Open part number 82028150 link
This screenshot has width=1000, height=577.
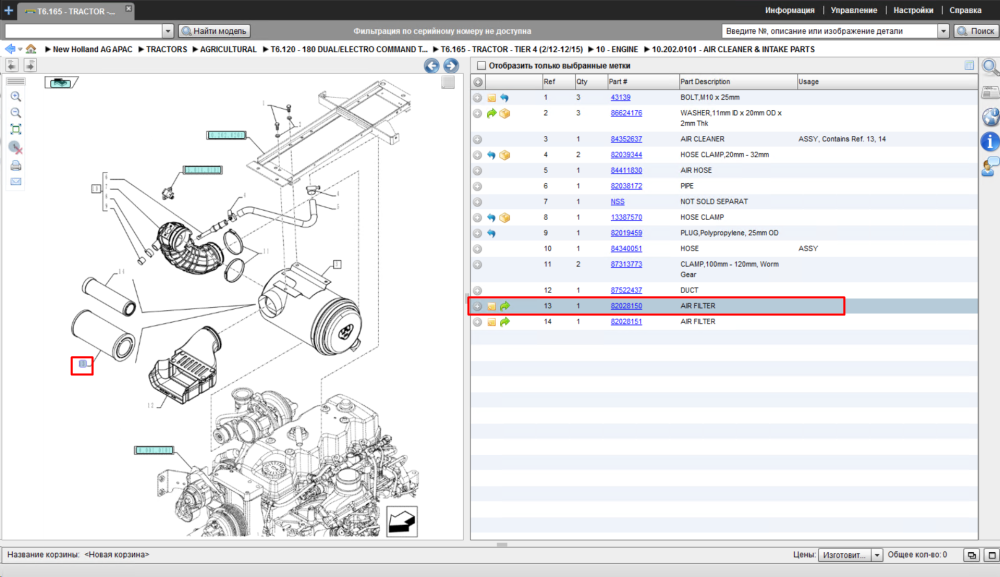click(x=626, y=306)
